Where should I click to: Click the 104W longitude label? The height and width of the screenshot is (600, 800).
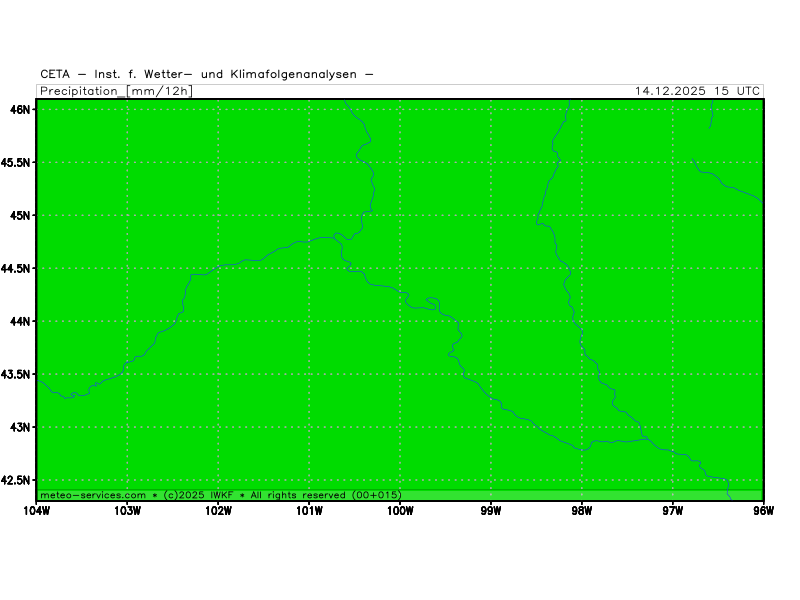pyautogui.click(x=36, y=512)
